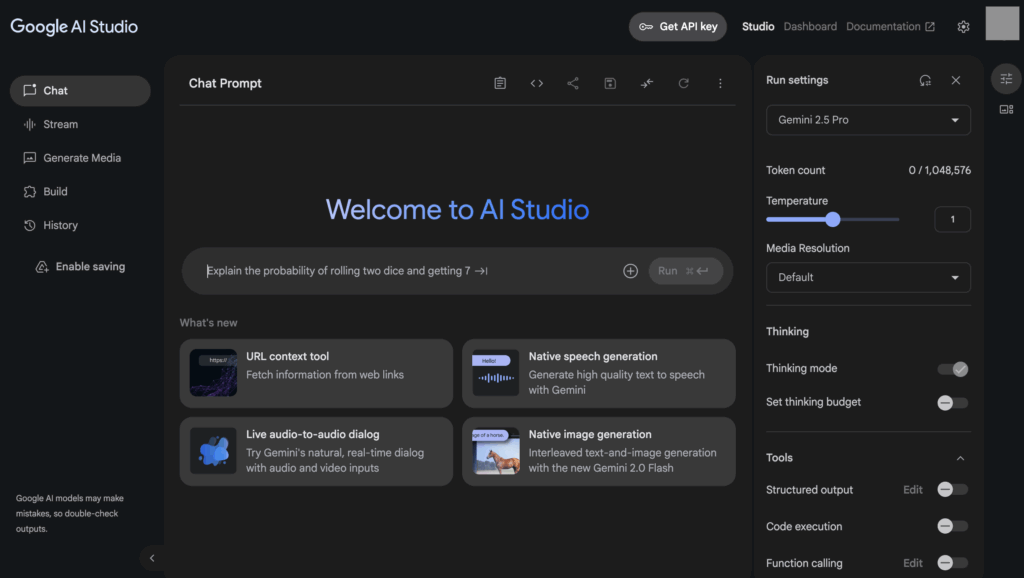Open system instructions from Chat Prompt toolbar
This screenshot has height=578, width=1024.
(x=500, y=83)
